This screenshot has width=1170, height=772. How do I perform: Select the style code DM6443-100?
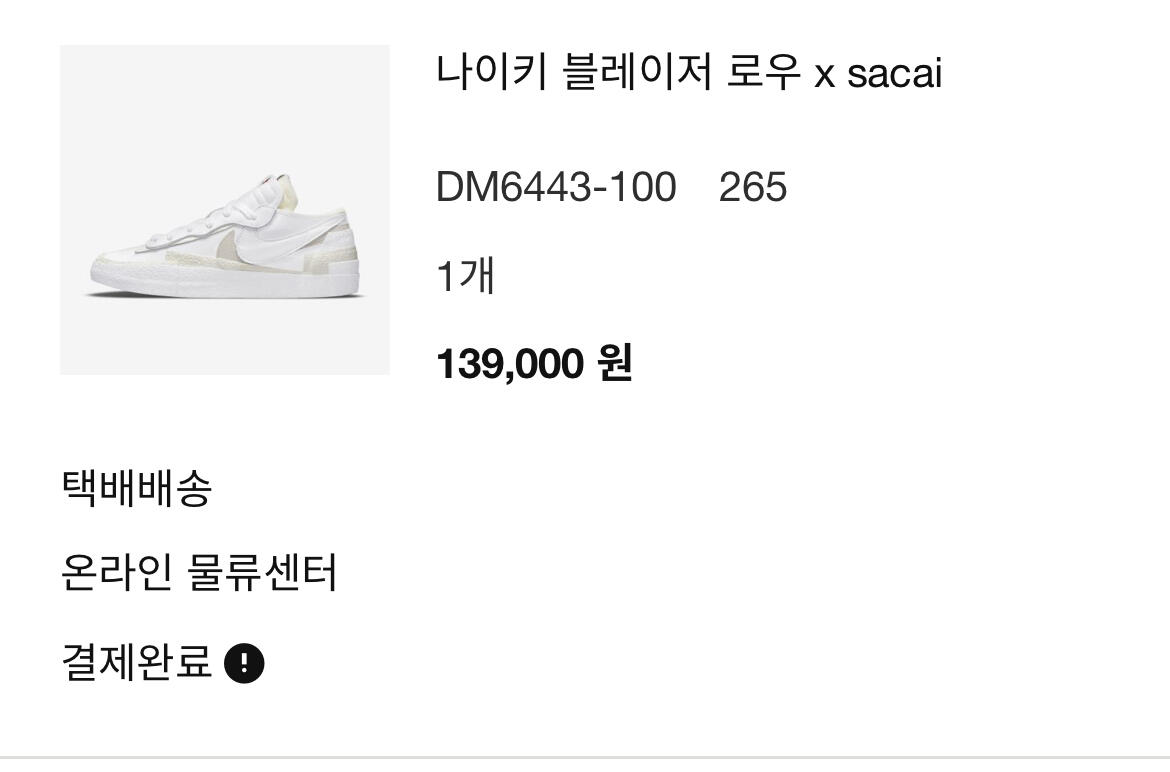556,187
